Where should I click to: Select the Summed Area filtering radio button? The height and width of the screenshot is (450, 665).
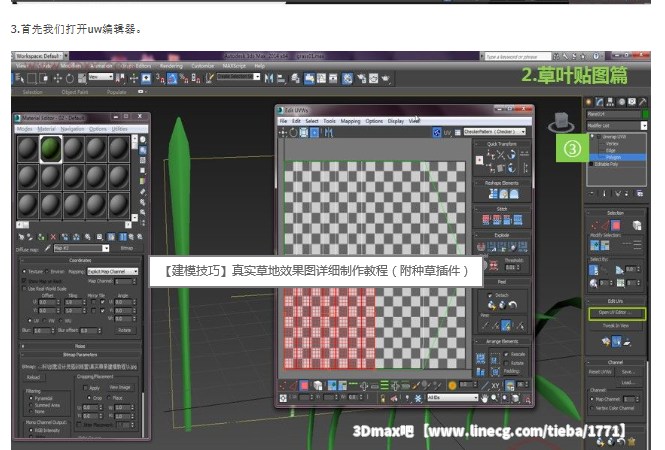tap(31, 405)
